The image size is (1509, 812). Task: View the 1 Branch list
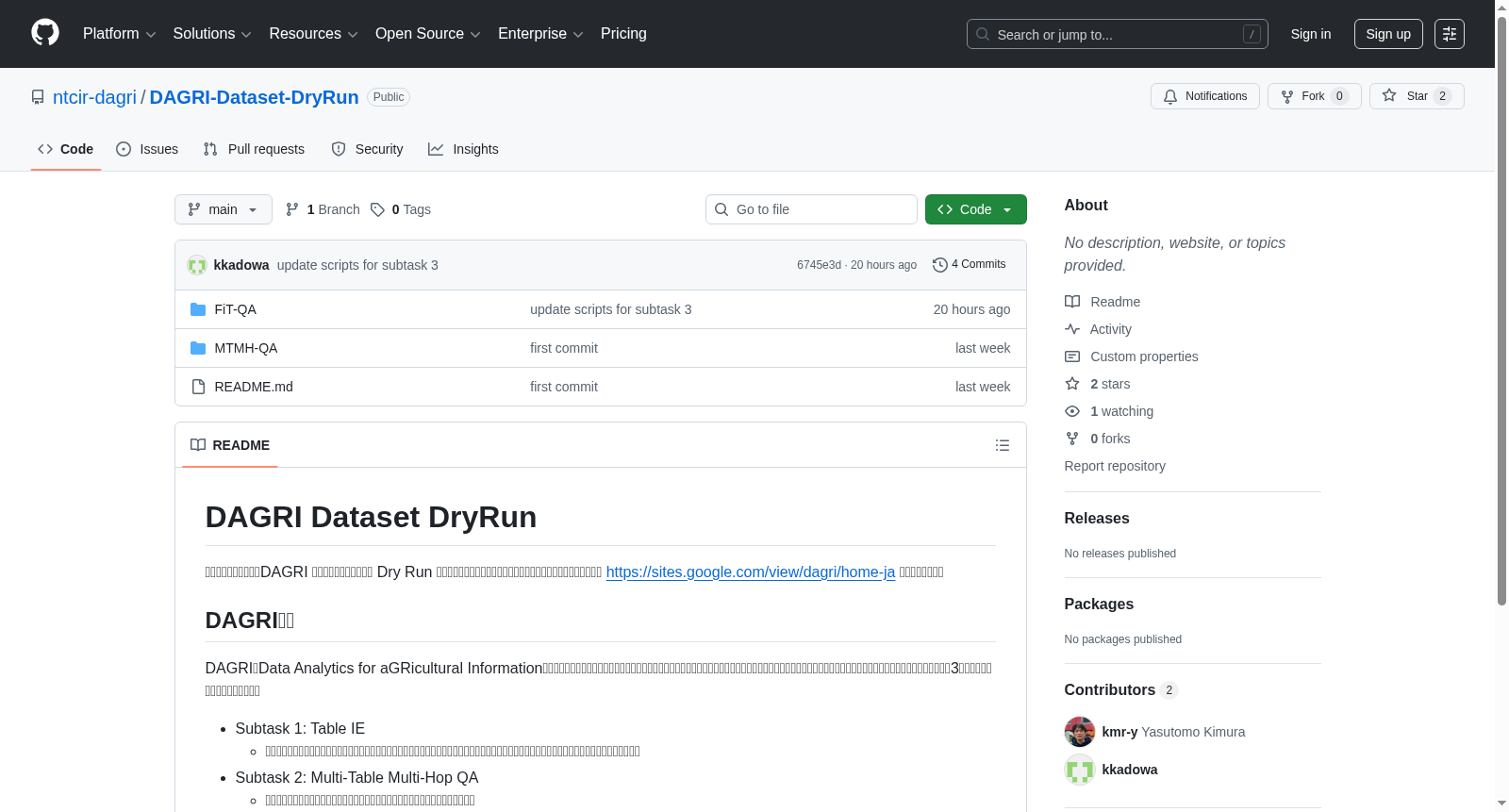click(x=323, y=209)
